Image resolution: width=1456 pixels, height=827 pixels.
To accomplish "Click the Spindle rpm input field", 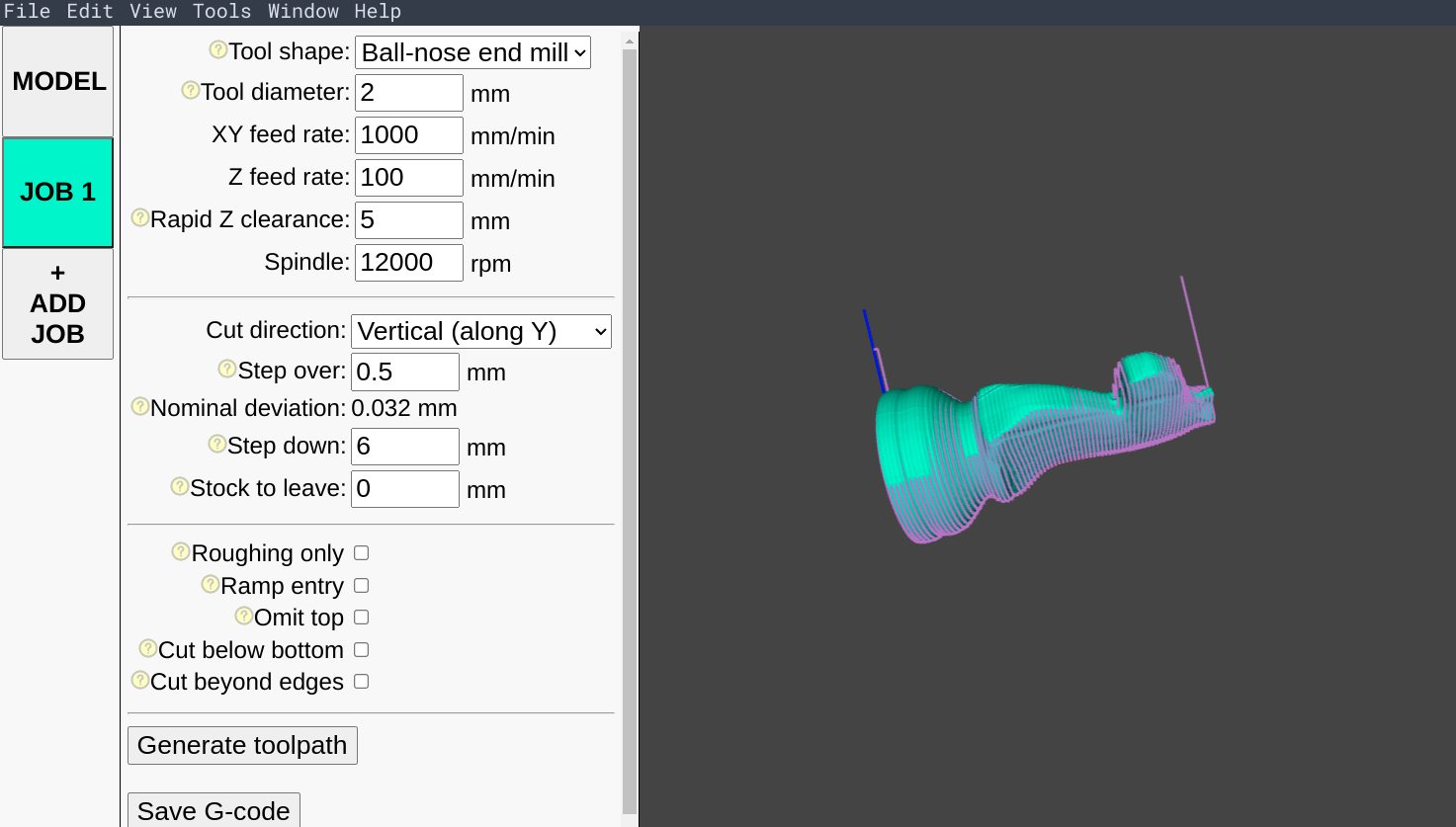I will [x=408, y=263].
